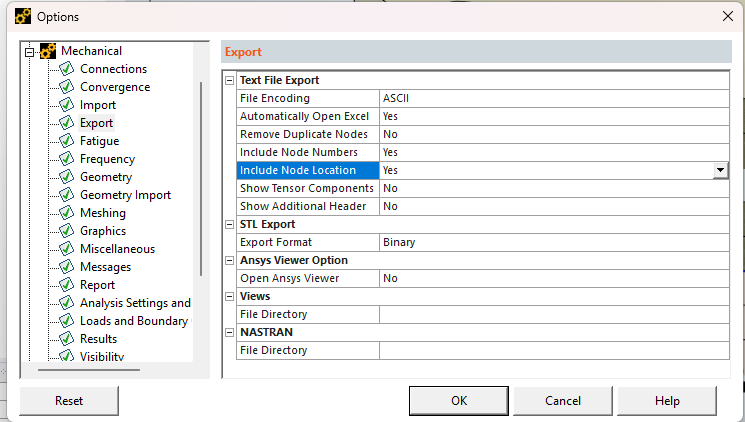Click the Mechanical gear icon in tree

click(48, 51)
